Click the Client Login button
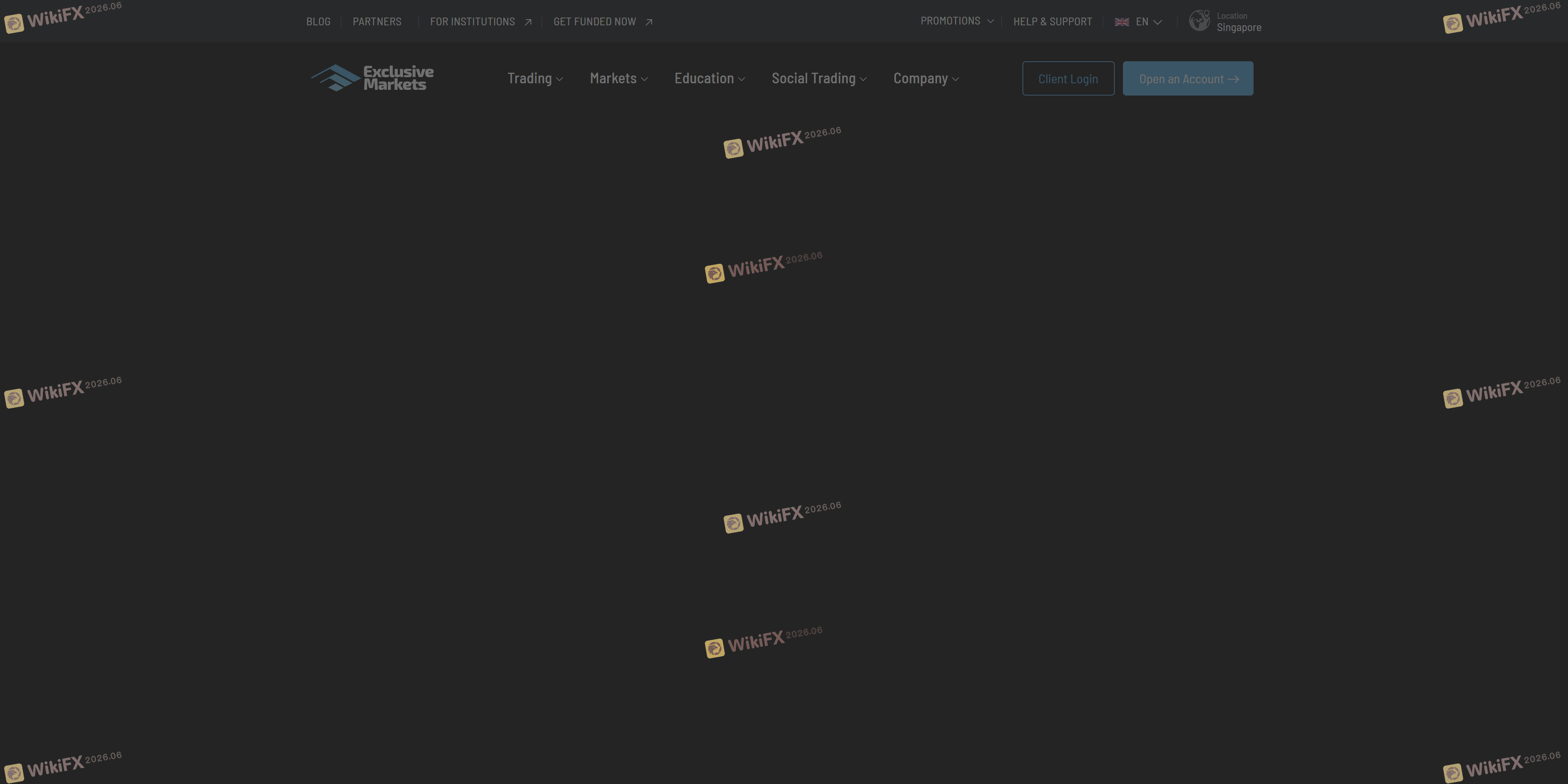Viewport: 1568px width, 784px height. point(1068,78)
